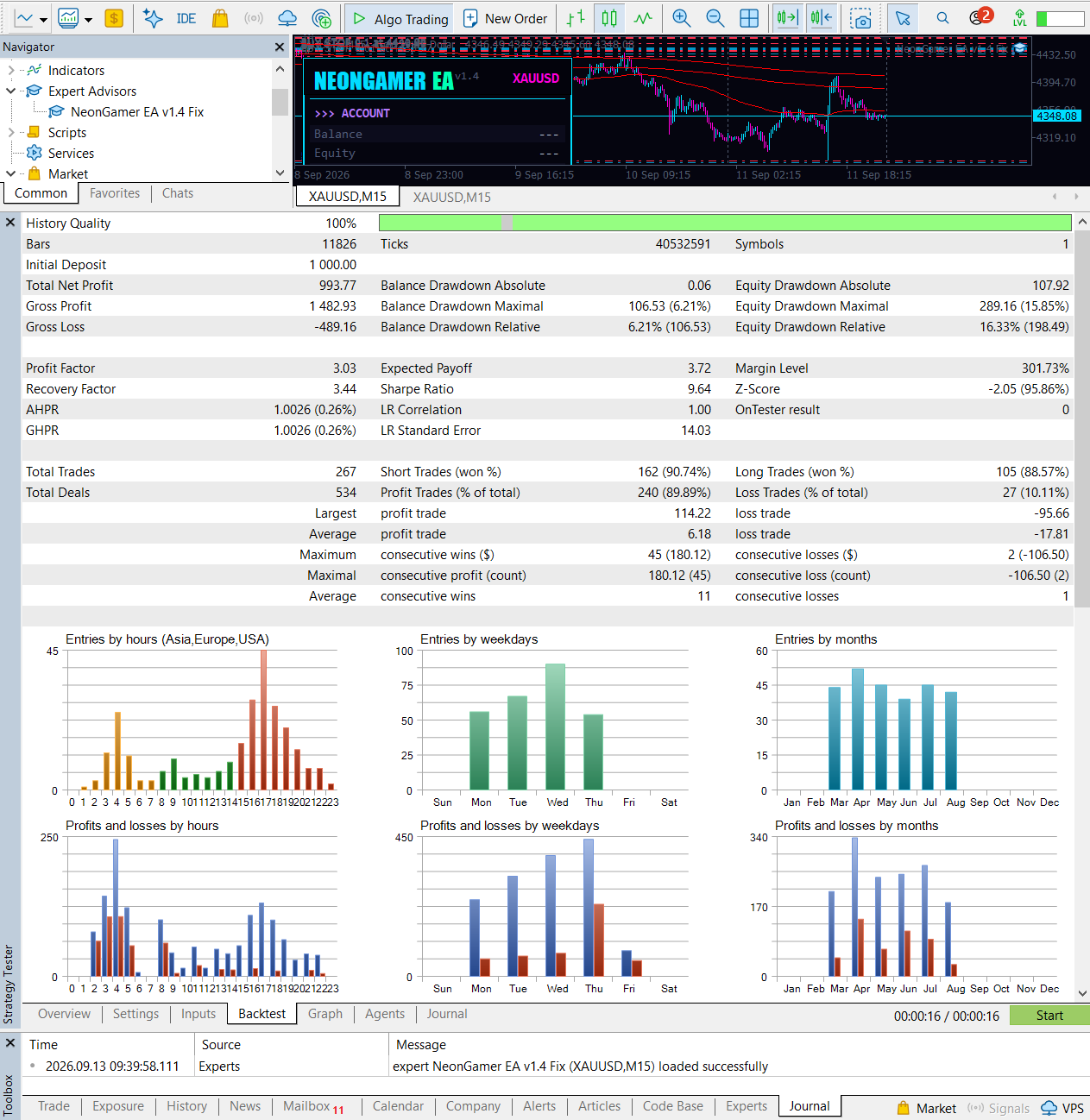Select the second XAUUSD,M15 chart tab

(451, 197)
